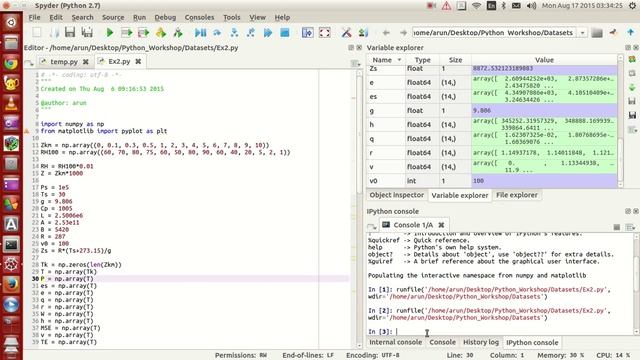
Task: Toggle fullscreen mode toolbar icon
Action: pyautogui.click(x=324, y=32)
